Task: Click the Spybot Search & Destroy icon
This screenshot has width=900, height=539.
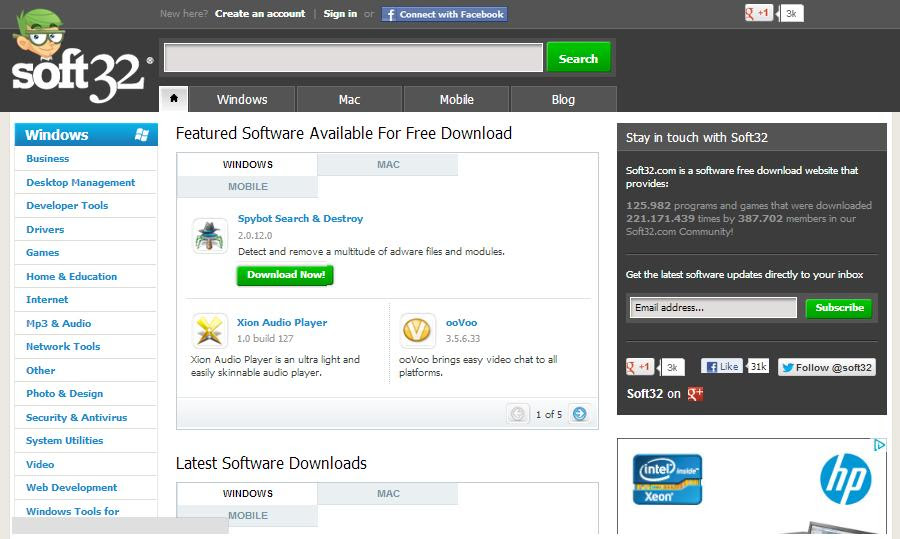Action: [210, 236]
